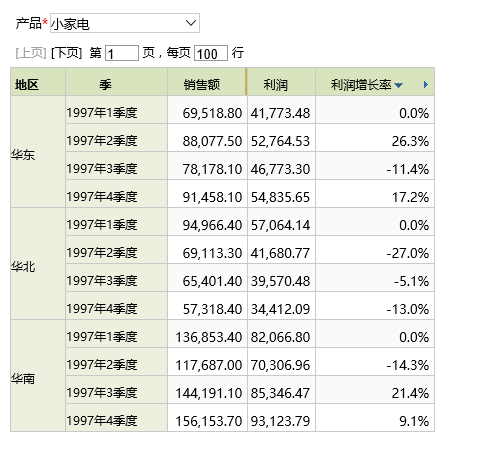Select the 季 column header
The width and height of the screenshot is (494, 456).
(116, 82)
